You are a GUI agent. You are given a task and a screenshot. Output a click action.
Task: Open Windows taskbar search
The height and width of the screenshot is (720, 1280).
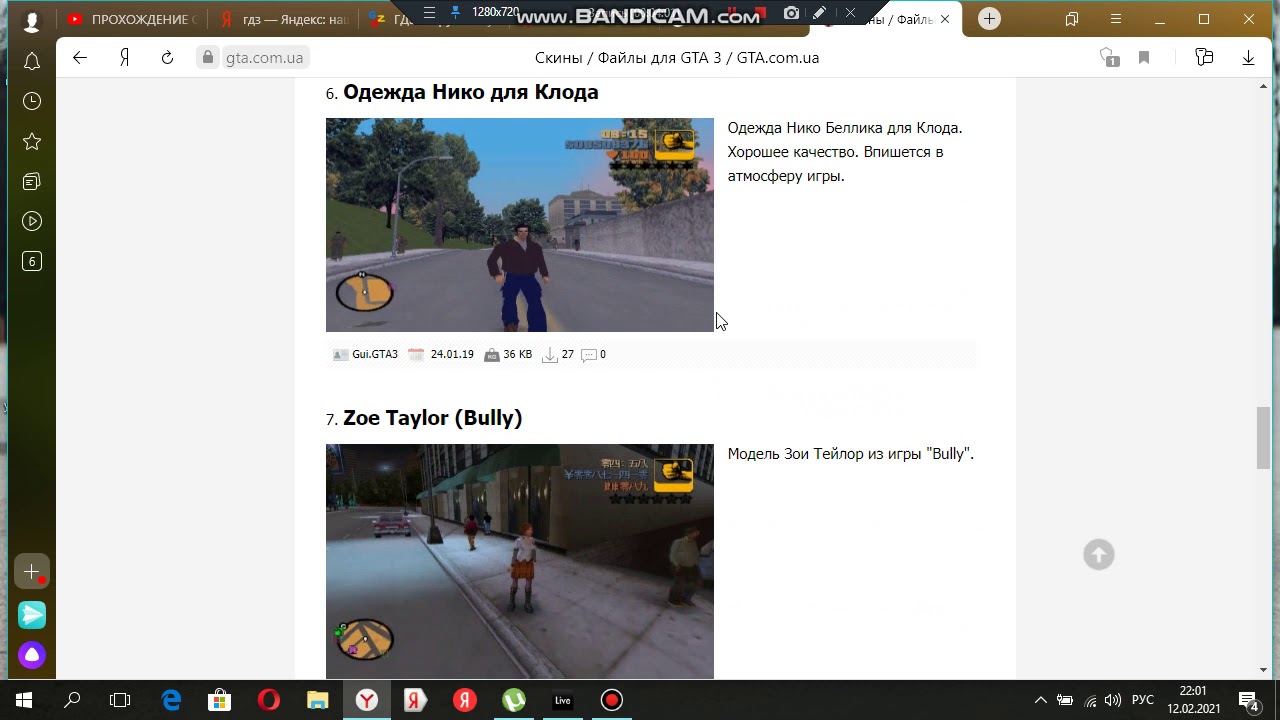point(72,700)
